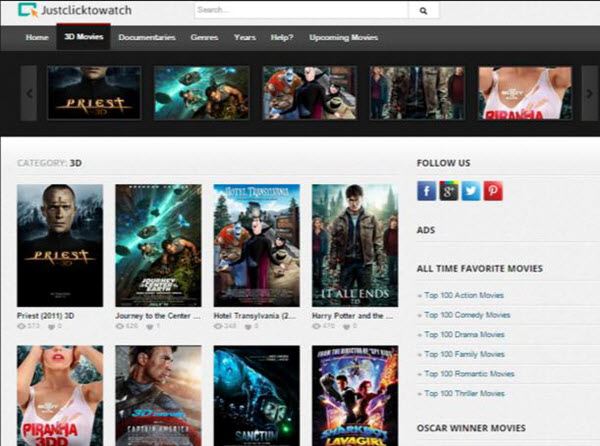This screenshot has width=600, height=446.
Task: Open the Documentaries menu
Action: [147, 37]
